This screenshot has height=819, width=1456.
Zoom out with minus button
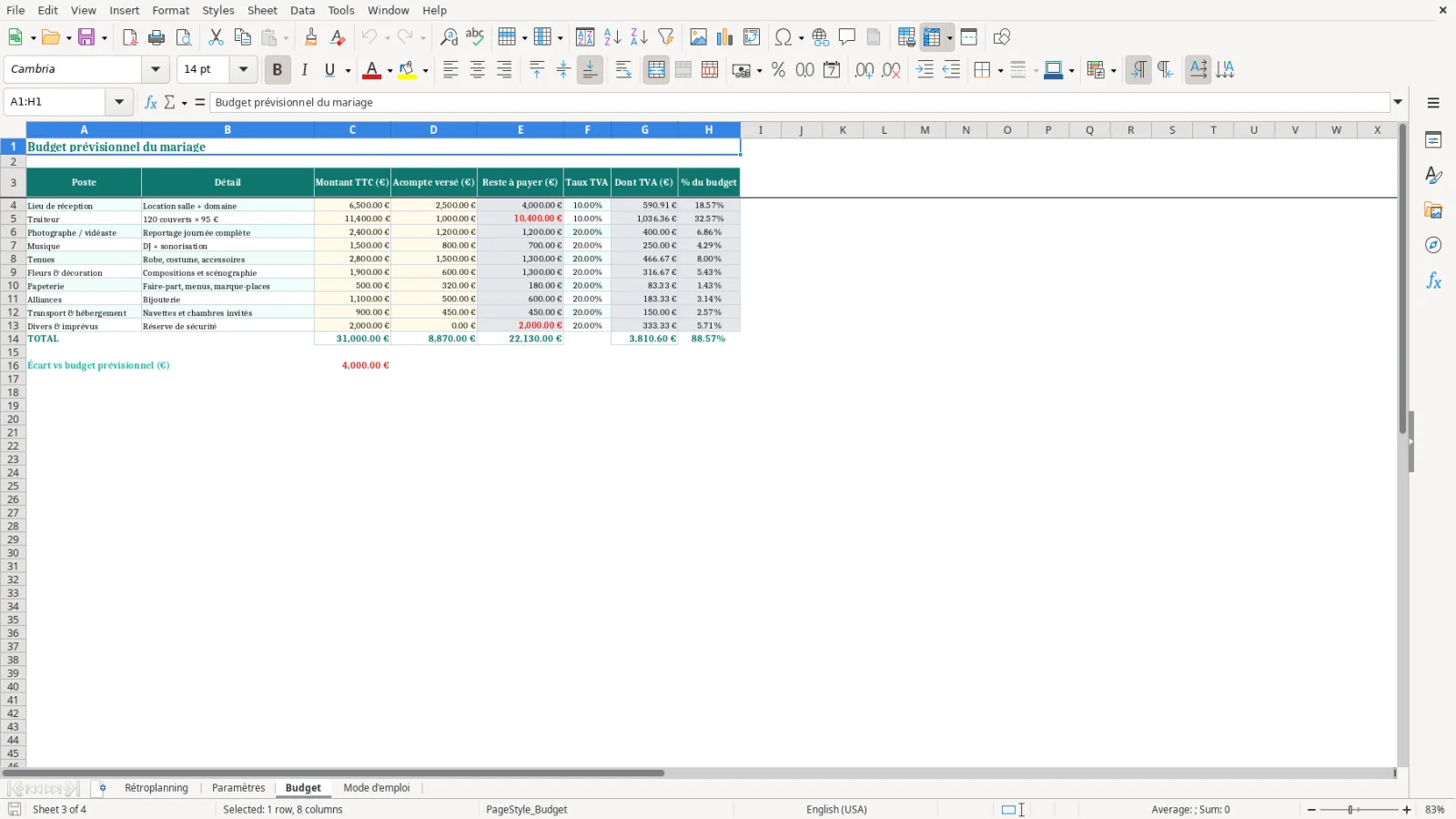(x=1311, y=809)
